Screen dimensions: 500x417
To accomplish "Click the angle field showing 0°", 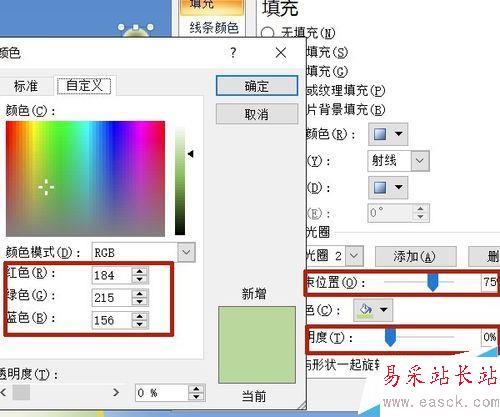I will (390, 212).
